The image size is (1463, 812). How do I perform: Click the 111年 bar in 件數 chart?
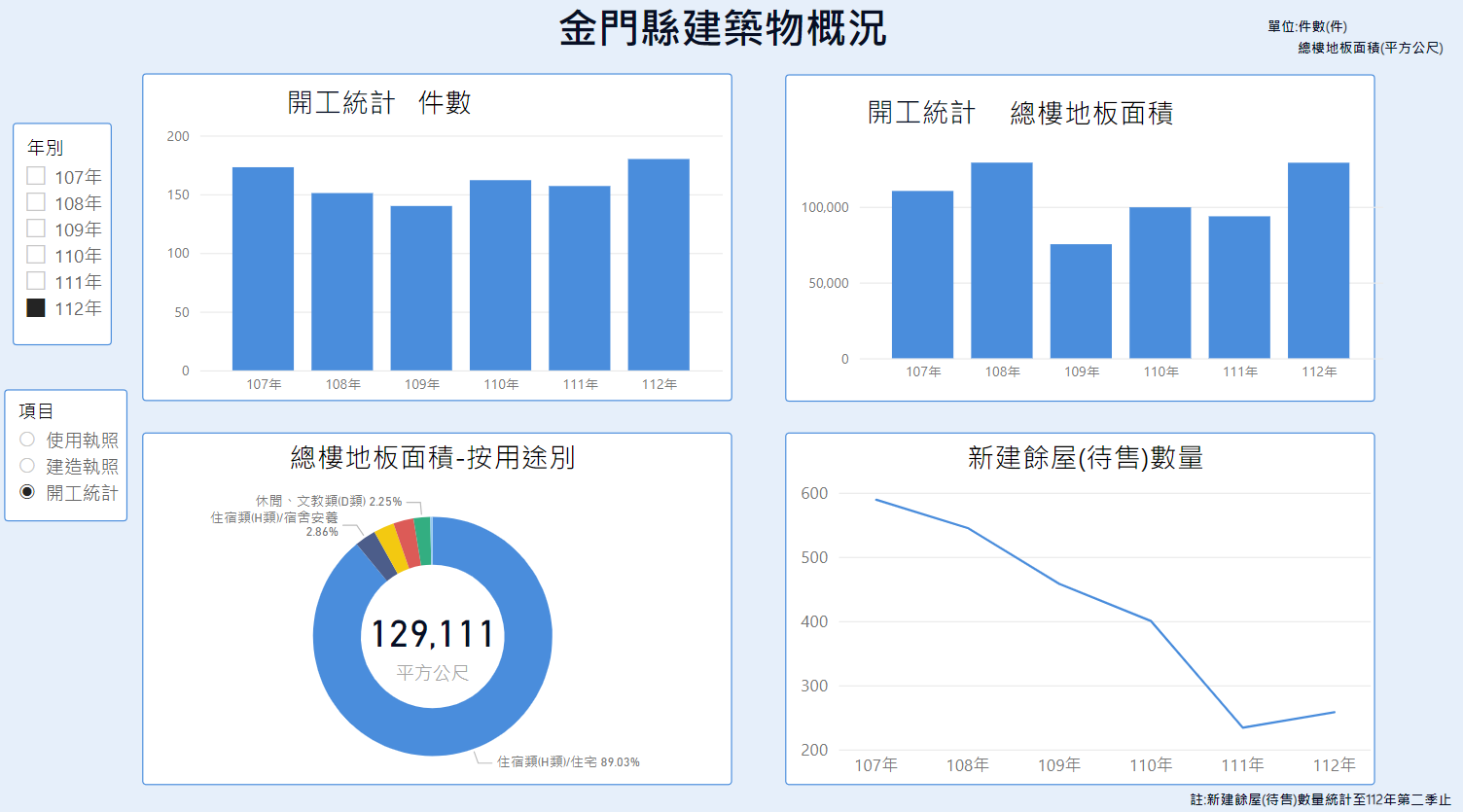point(580,278)
